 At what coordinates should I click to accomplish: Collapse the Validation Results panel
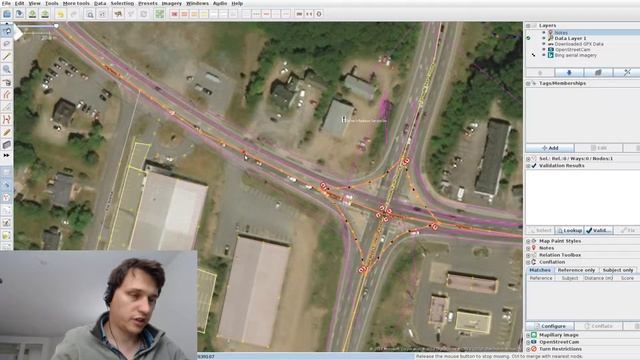[x=528, y=166]
